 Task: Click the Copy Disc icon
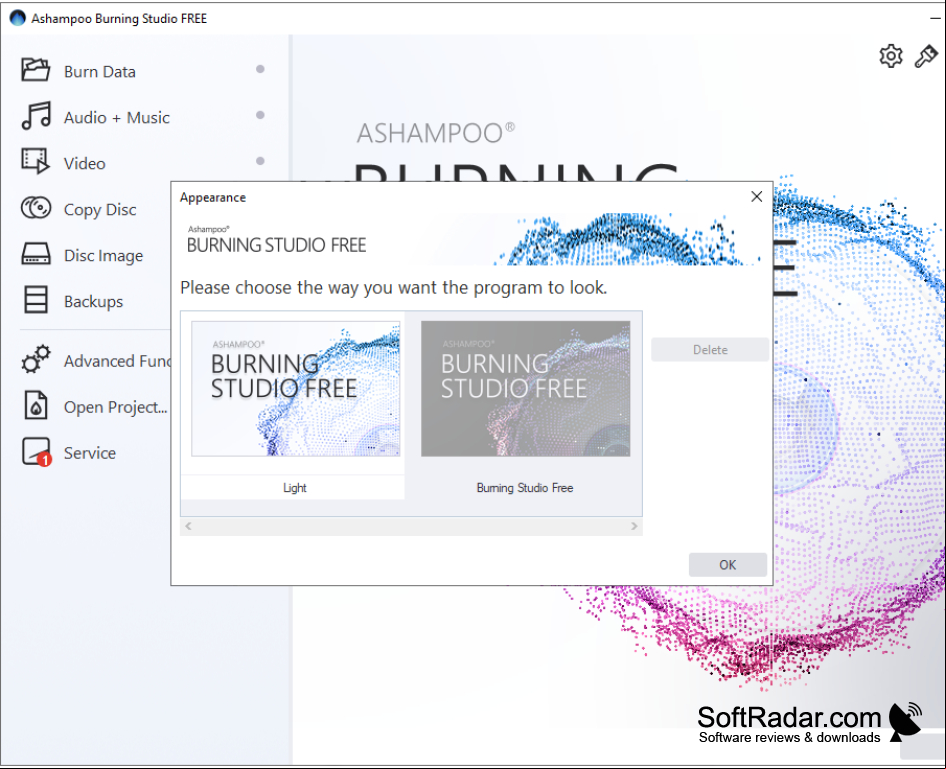click(x=36, y=208)
